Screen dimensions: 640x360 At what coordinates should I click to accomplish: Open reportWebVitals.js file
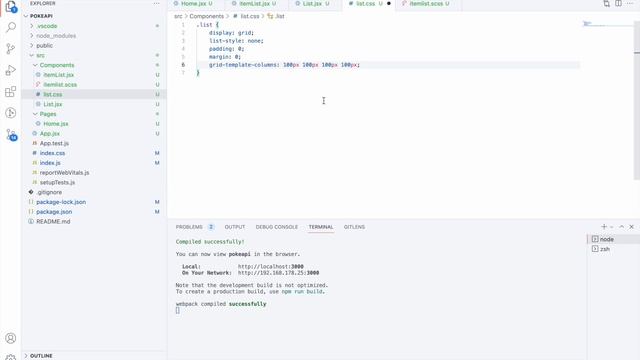point(64,173)
